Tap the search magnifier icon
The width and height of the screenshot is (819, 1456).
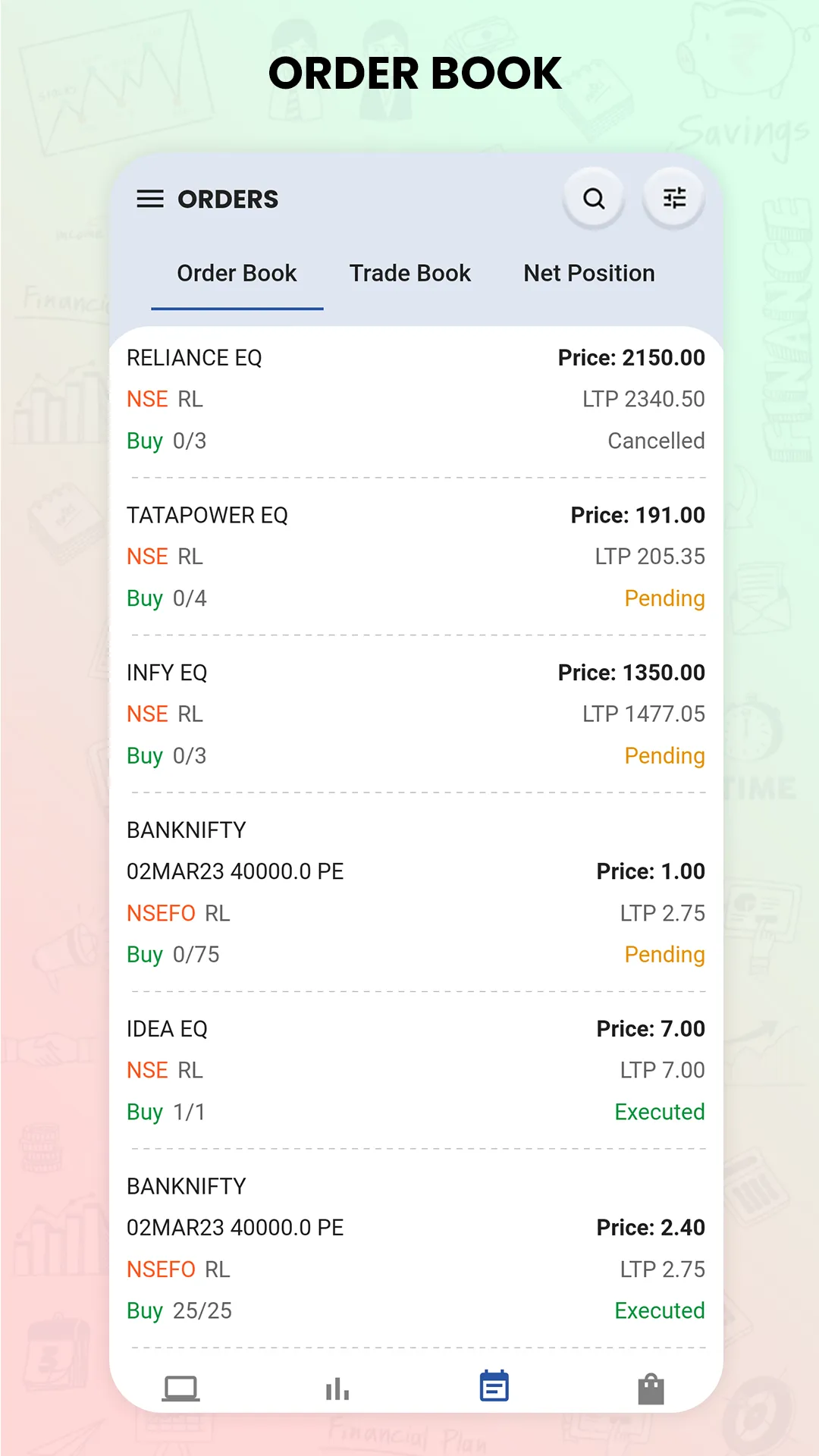(x=594, y=199)
